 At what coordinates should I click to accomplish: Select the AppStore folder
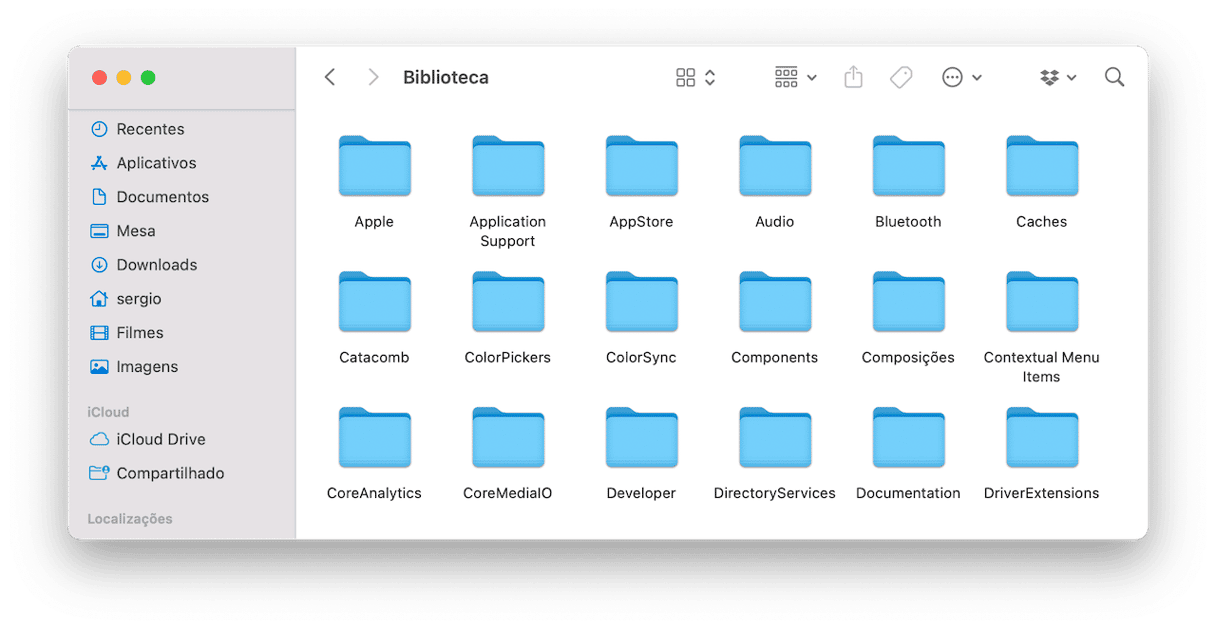pos(641,166)
